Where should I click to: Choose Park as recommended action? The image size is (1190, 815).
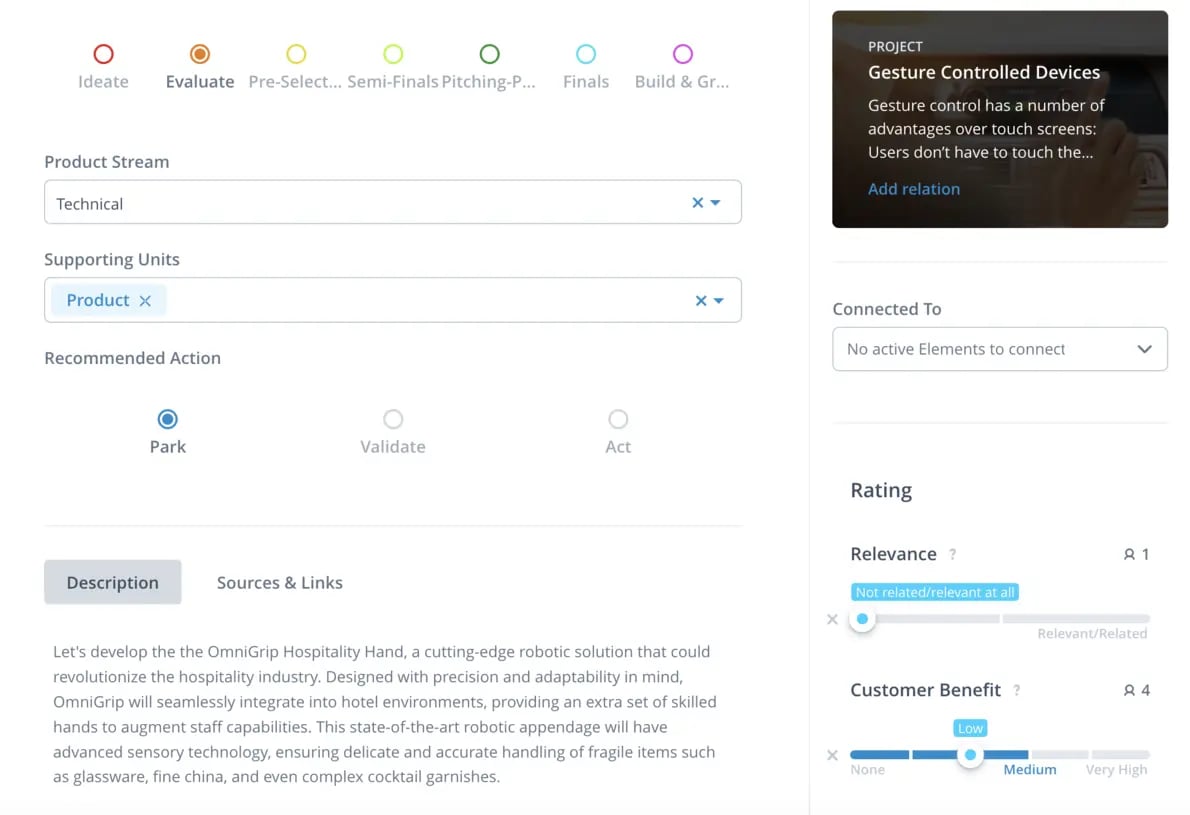click(168, 419)
